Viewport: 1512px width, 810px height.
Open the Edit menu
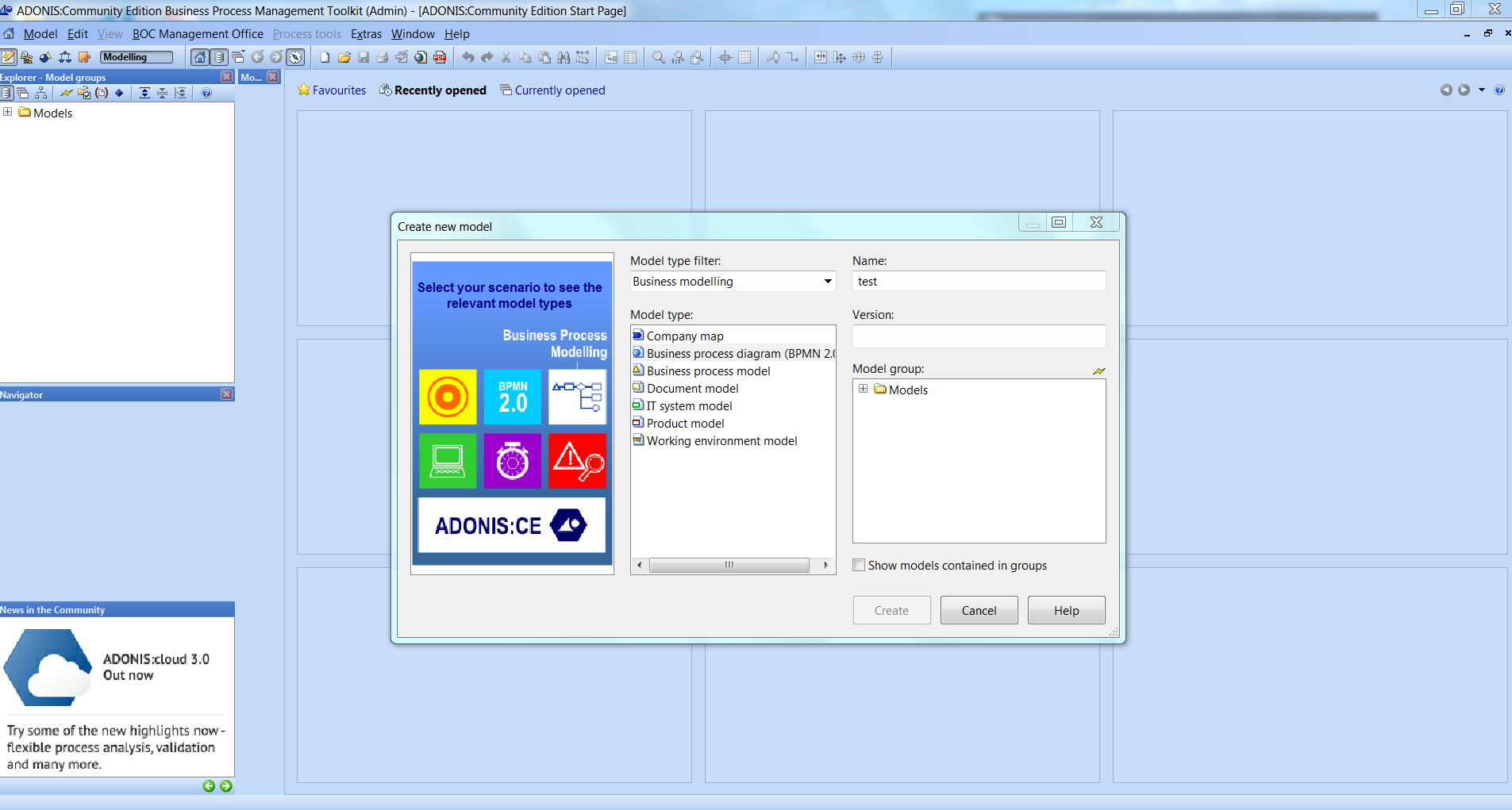pos(78,34)
